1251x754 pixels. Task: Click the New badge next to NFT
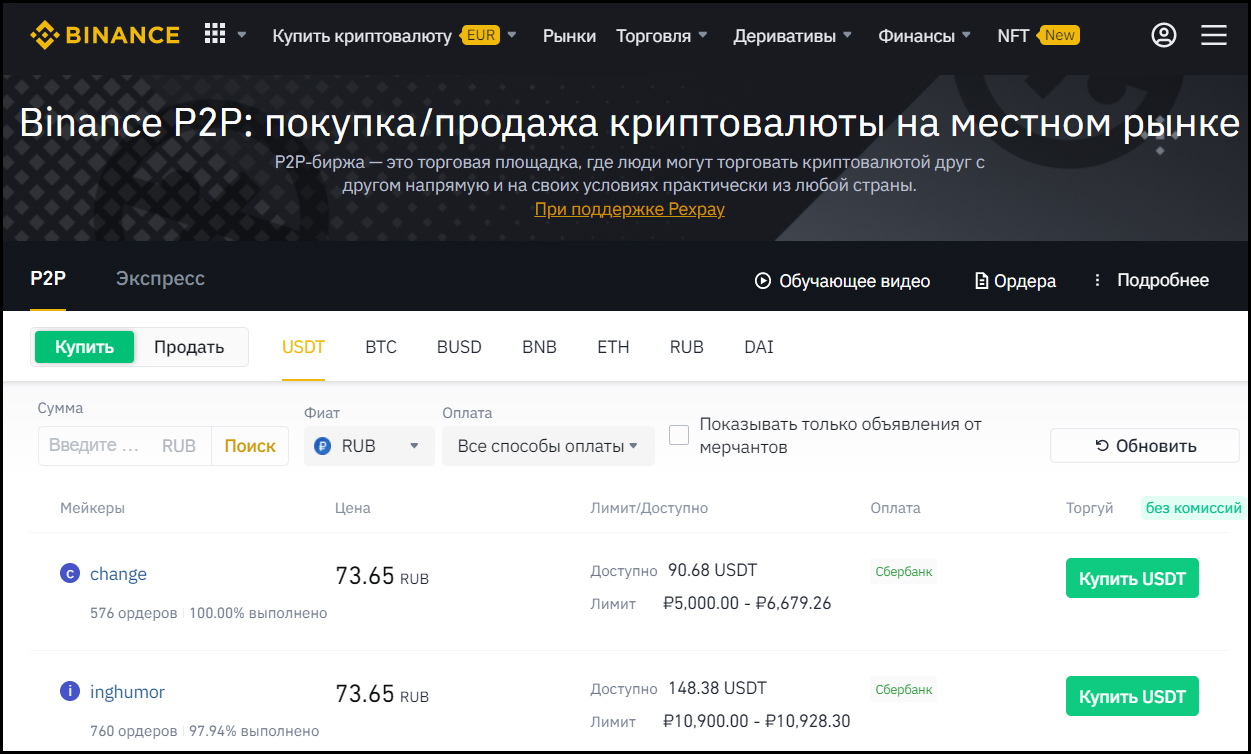pyautogui.click(x=1059, y=35)
